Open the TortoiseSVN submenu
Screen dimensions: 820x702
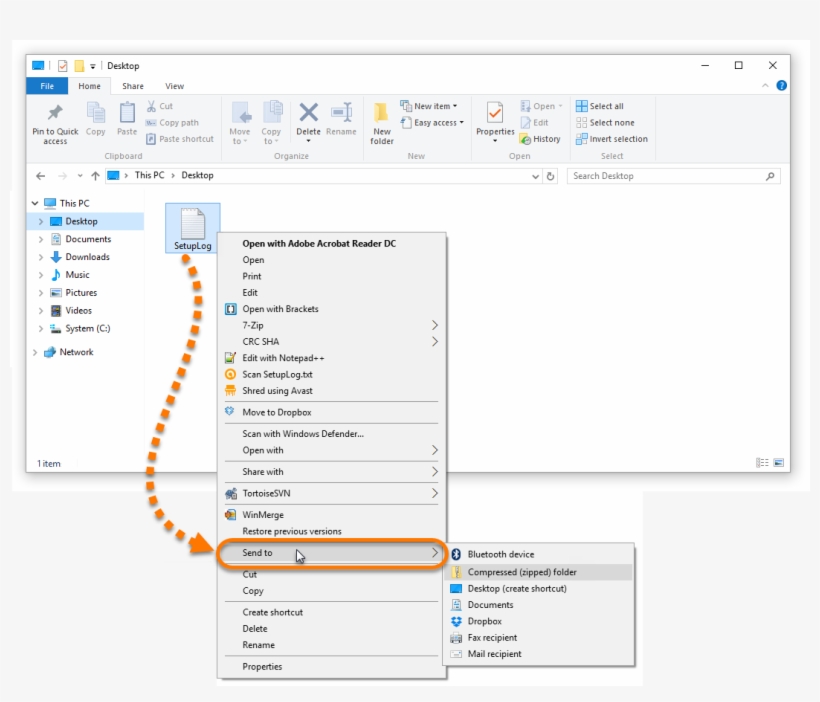click(x=332, y=493)
